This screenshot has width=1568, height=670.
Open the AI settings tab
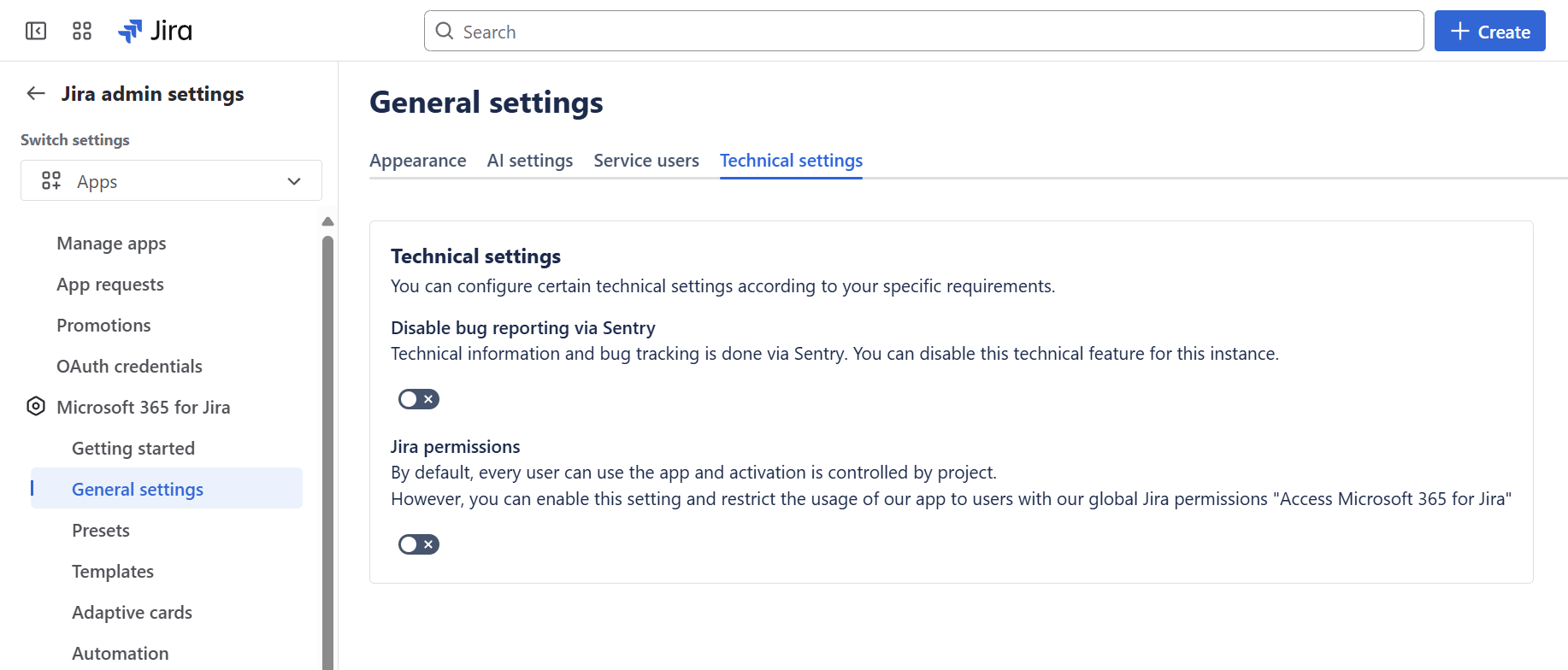pos(529,161)
